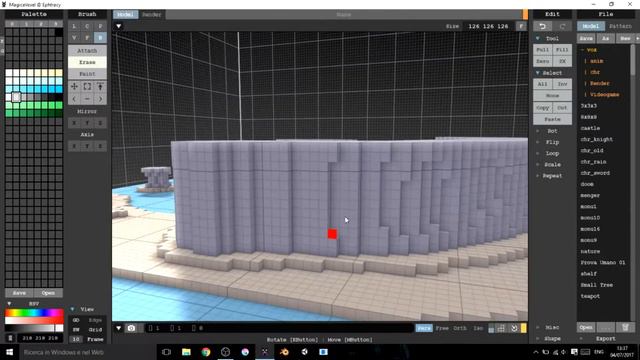
Task: Collapse the Select section
Action: pyautogui.click(x=538, y=73)
